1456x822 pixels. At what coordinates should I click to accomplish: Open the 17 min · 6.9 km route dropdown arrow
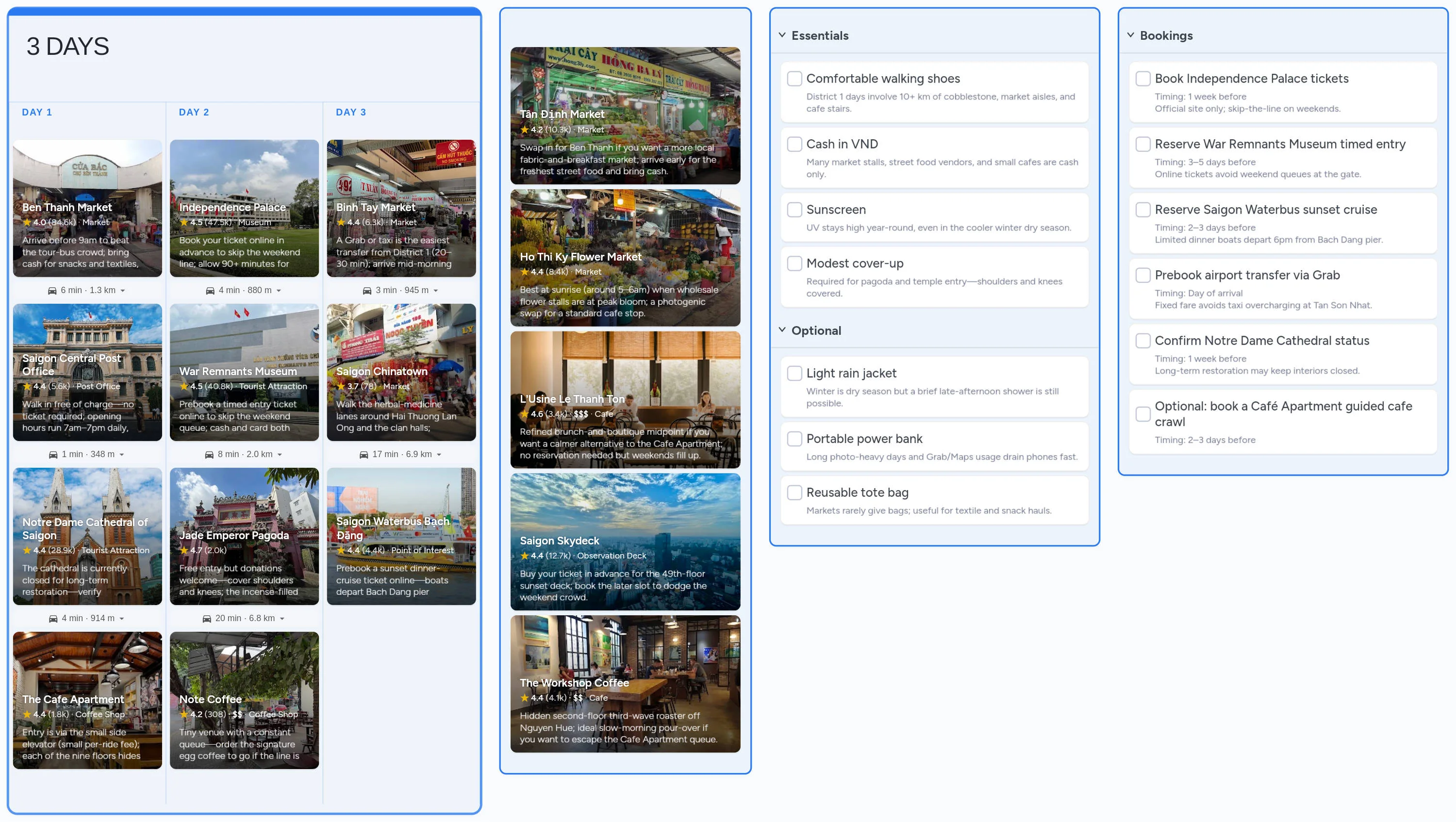[x=439, y=455]
